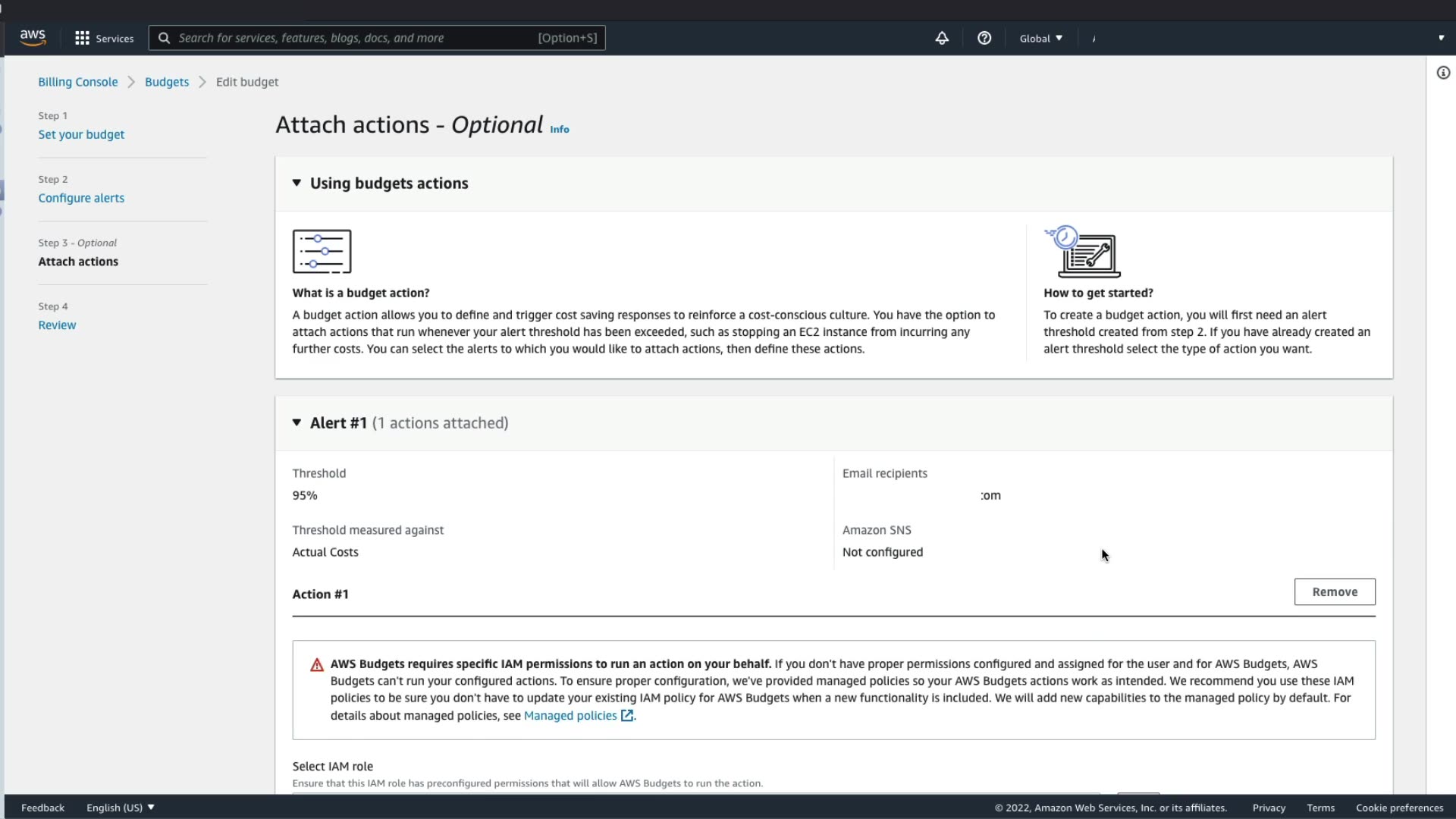Viewport: 1456px width, 819px height.
Task: Open the notifications bell
Action: [x=941, y=38]
